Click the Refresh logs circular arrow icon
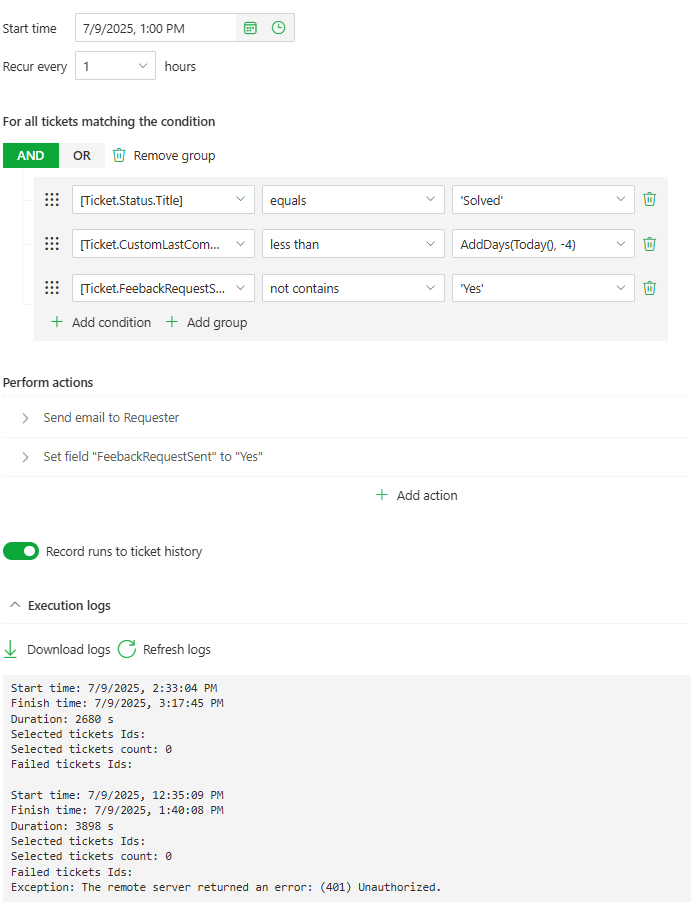The width and height of the screenshot is (691, 902). [127, 649]
